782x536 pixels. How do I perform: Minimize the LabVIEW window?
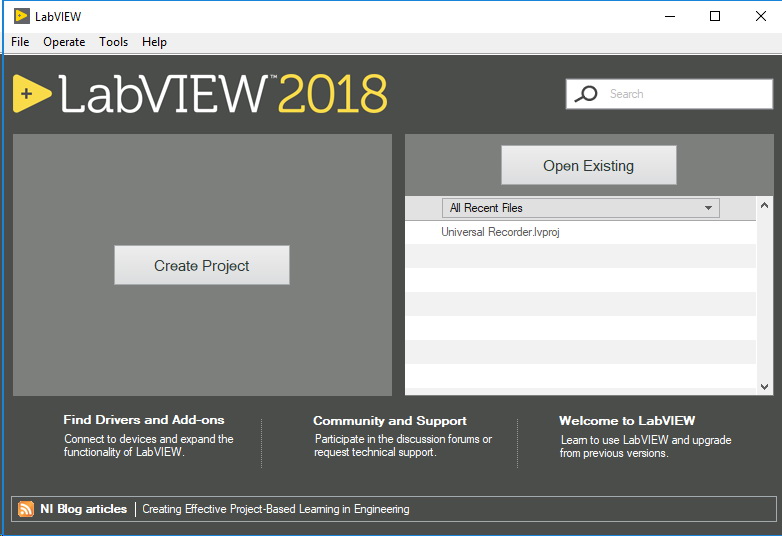click(670, 16)
